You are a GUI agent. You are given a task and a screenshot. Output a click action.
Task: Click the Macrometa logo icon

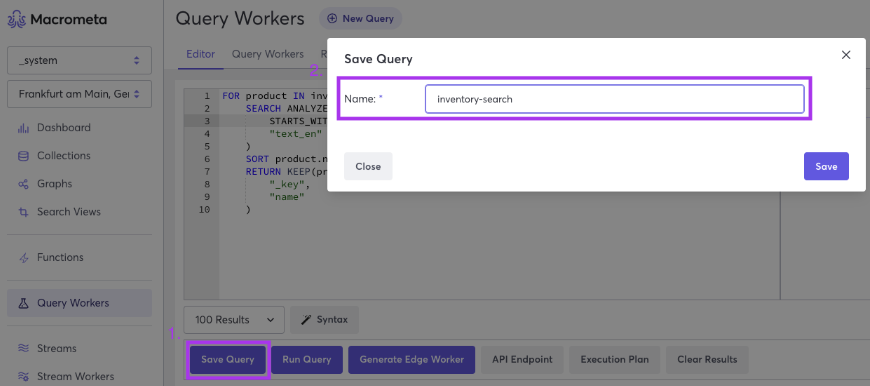(x=17, y=20)
